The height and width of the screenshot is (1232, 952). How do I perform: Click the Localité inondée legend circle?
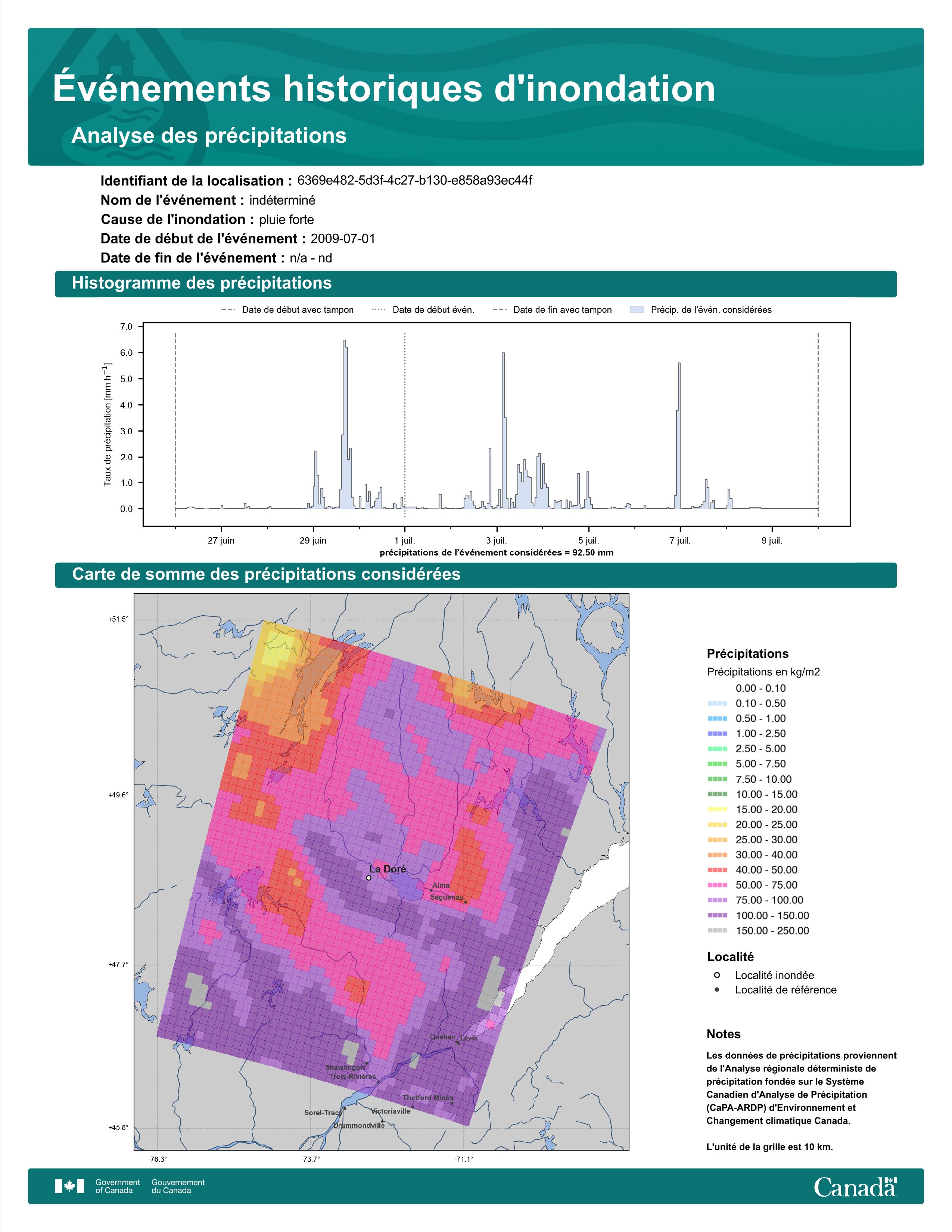(717, 975)
